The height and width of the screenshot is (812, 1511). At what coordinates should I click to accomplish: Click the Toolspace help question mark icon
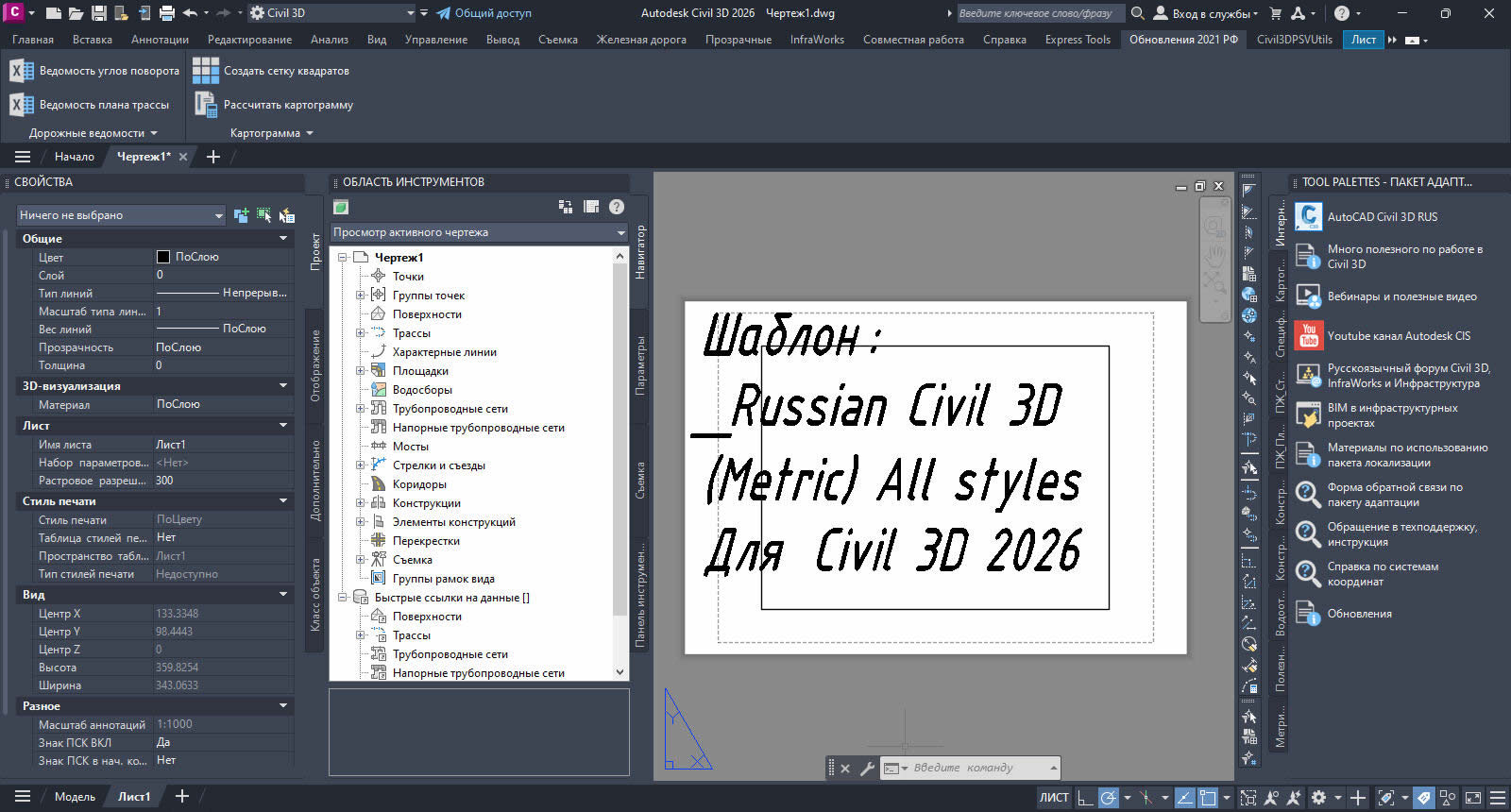(617, 207)
